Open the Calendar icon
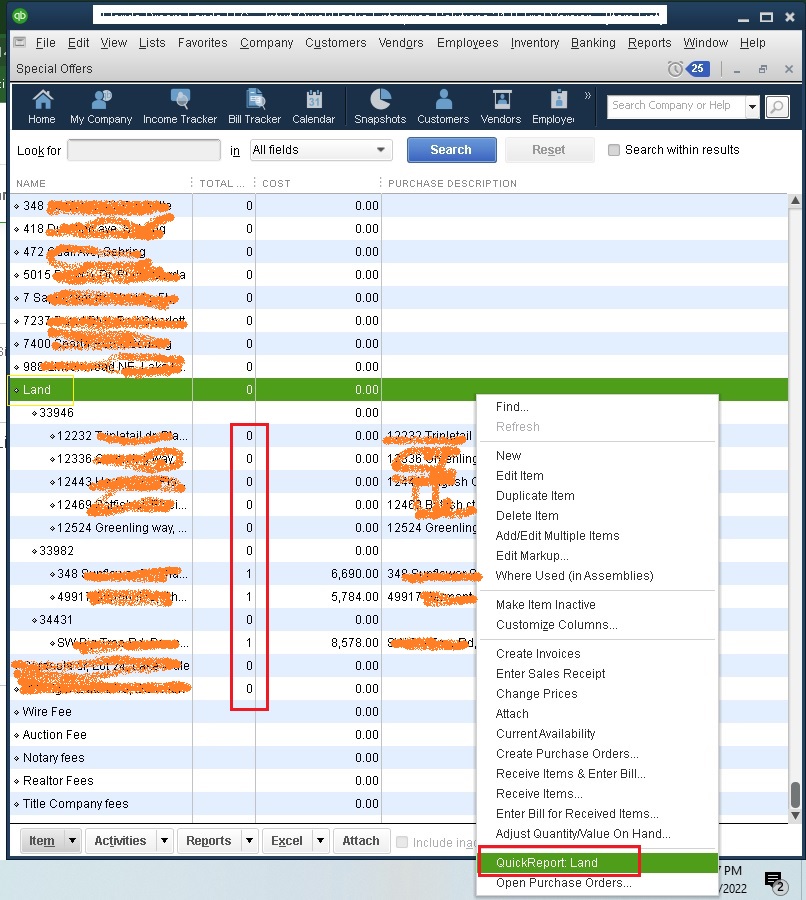The height and width of the screenshot is (900, 806). pos(314,106)
